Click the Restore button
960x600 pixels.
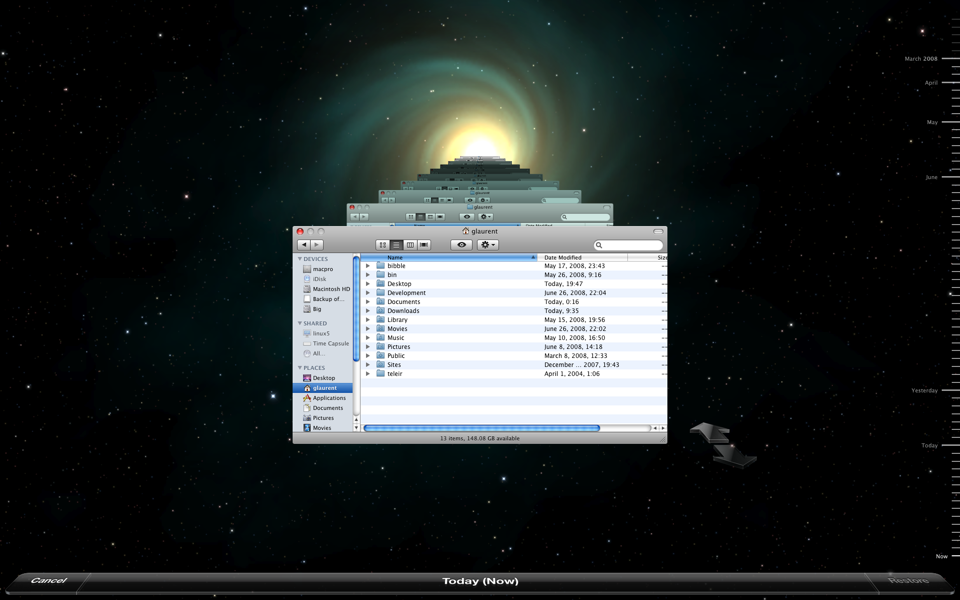click(x=912, y=580)
